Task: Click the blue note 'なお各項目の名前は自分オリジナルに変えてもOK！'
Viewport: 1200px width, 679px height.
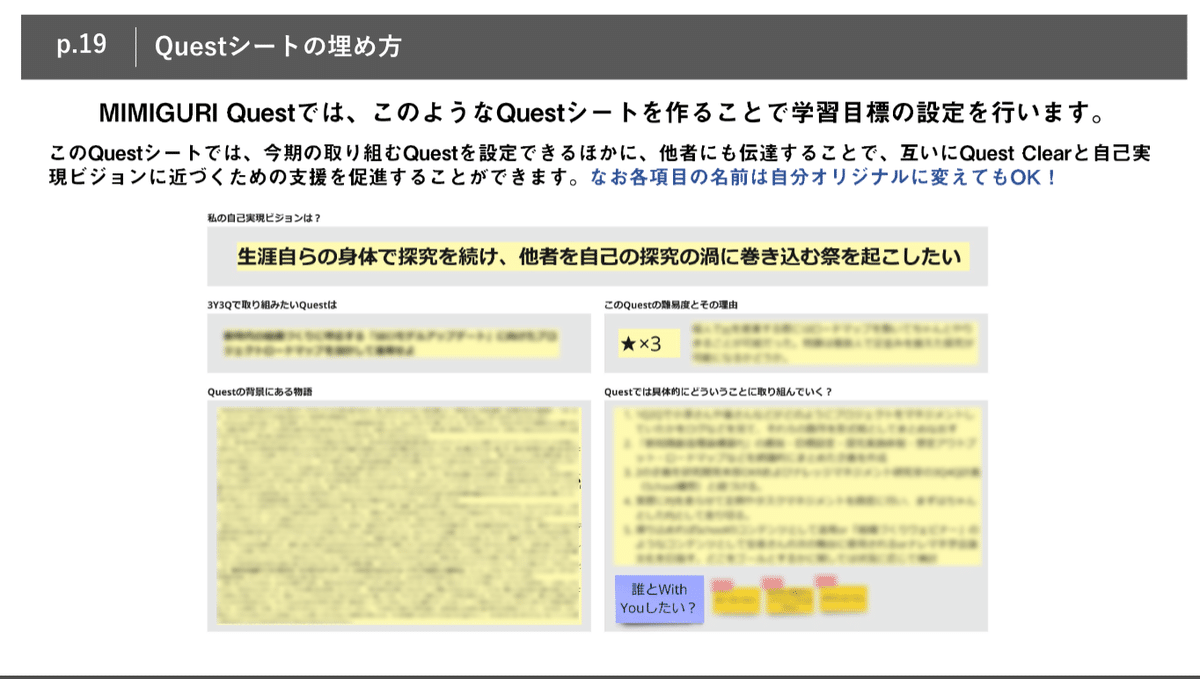Action: (x=823, y=180)
